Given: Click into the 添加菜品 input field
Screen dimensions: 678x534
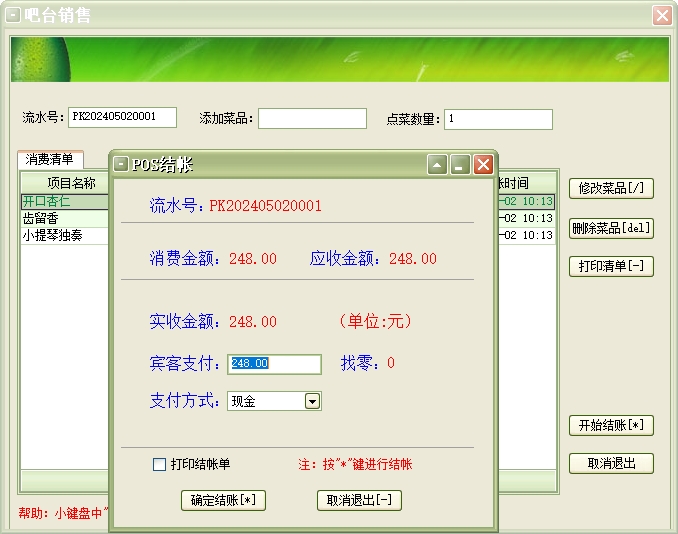Looking at the screenshot, I should [312, 119].
